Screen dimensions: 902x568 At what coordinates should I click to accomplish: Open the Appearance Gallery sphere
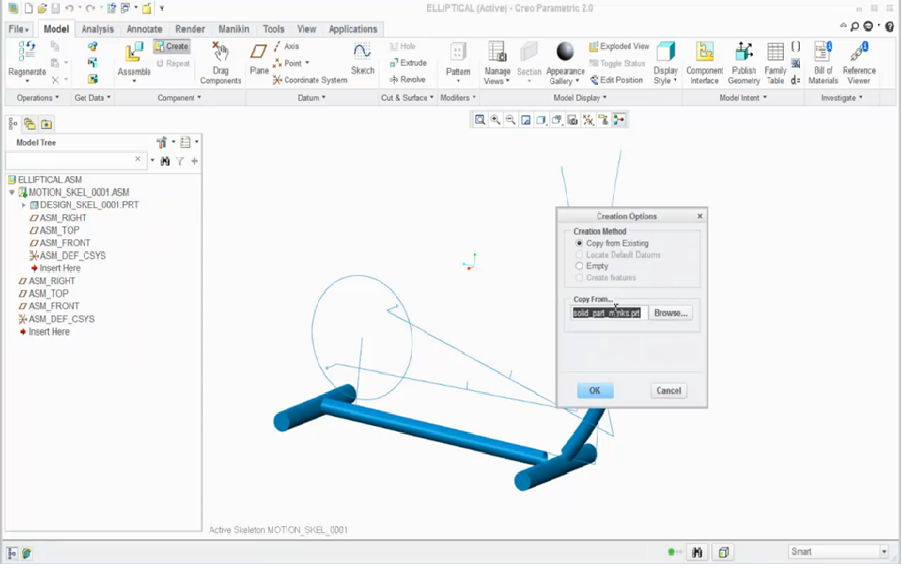pyautogui.click(x=565, y=51)
